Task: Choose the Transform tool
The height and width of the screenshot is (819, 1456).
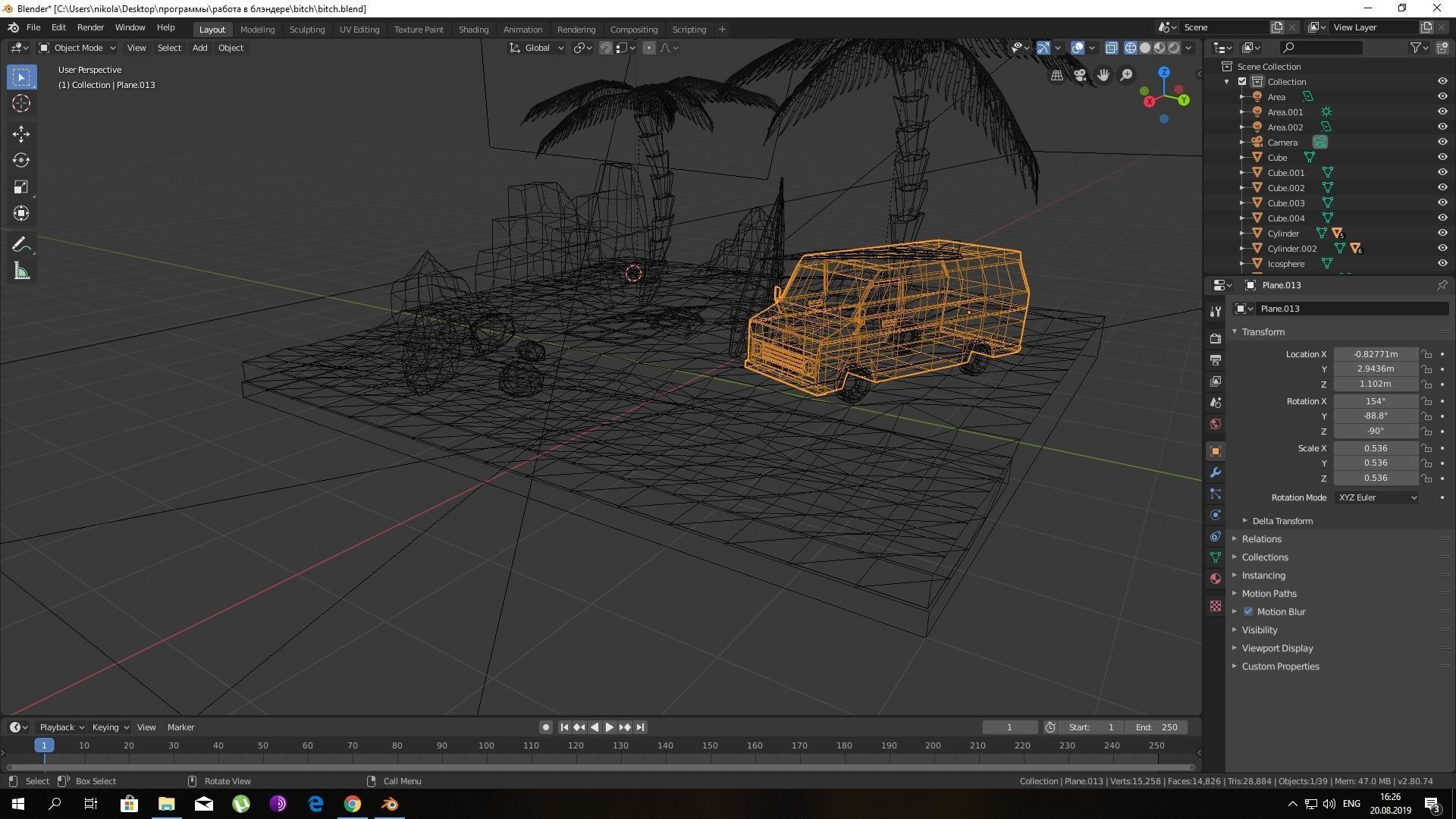Action: click(21, 213)
